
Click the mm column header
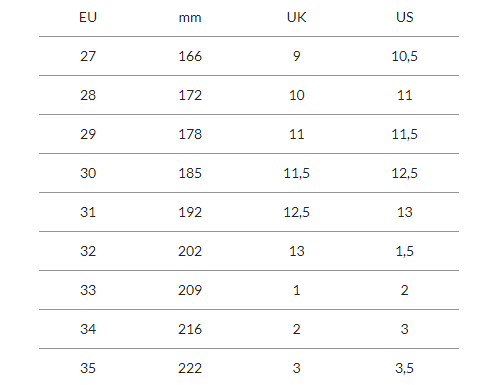click(x=190, y=17)
